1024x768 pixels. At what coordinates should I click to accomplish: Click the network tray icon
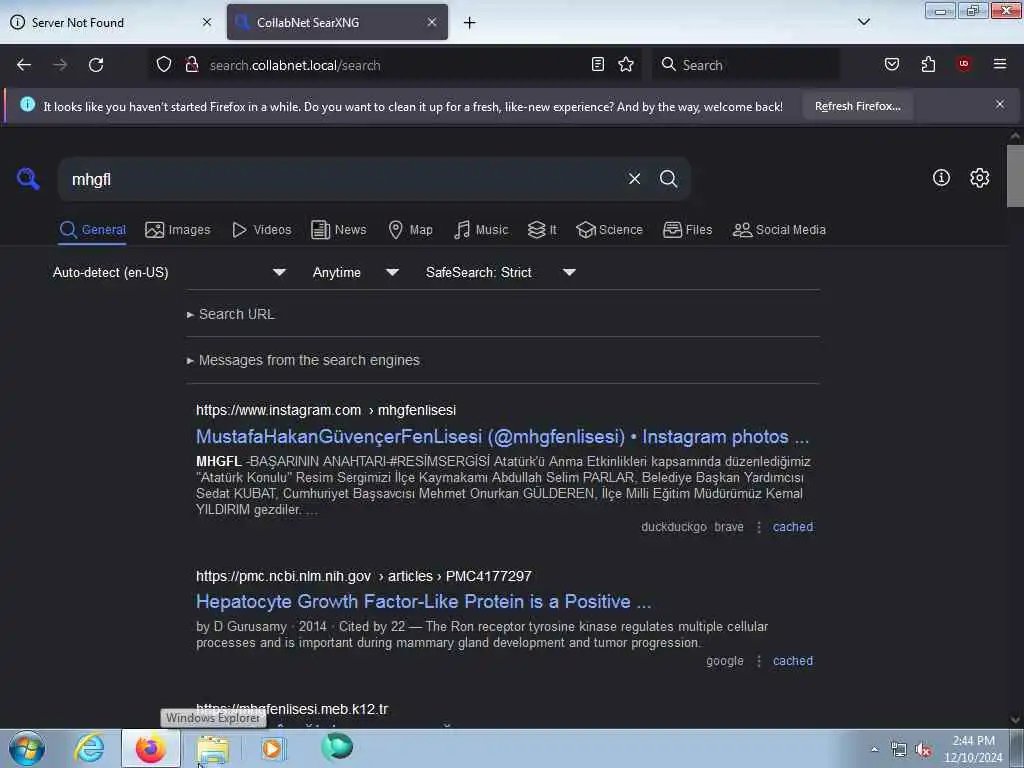tap(899, 750)
